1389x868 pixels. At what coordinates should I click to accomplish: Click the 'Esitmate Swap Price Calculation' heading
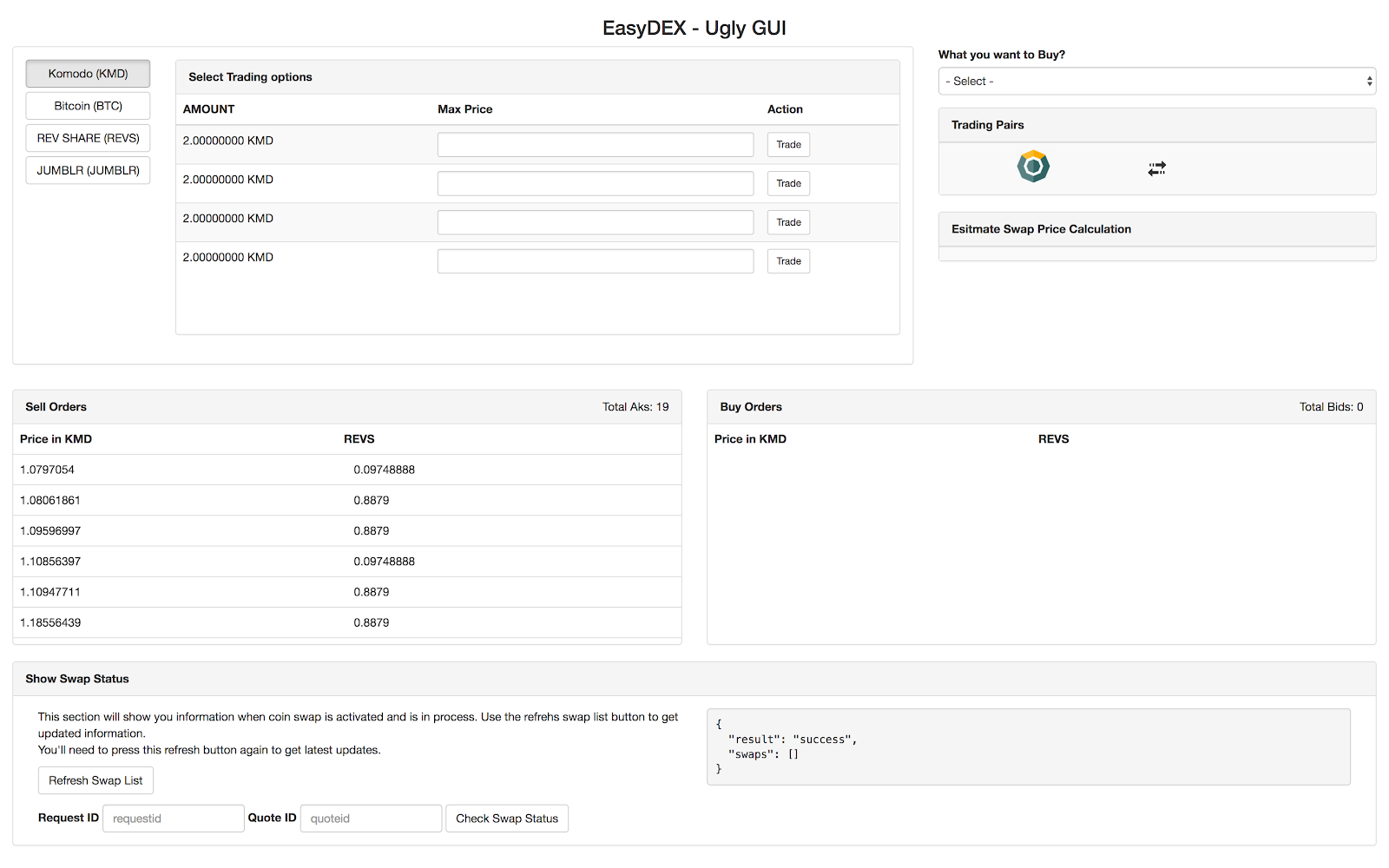click(1041, 229)
